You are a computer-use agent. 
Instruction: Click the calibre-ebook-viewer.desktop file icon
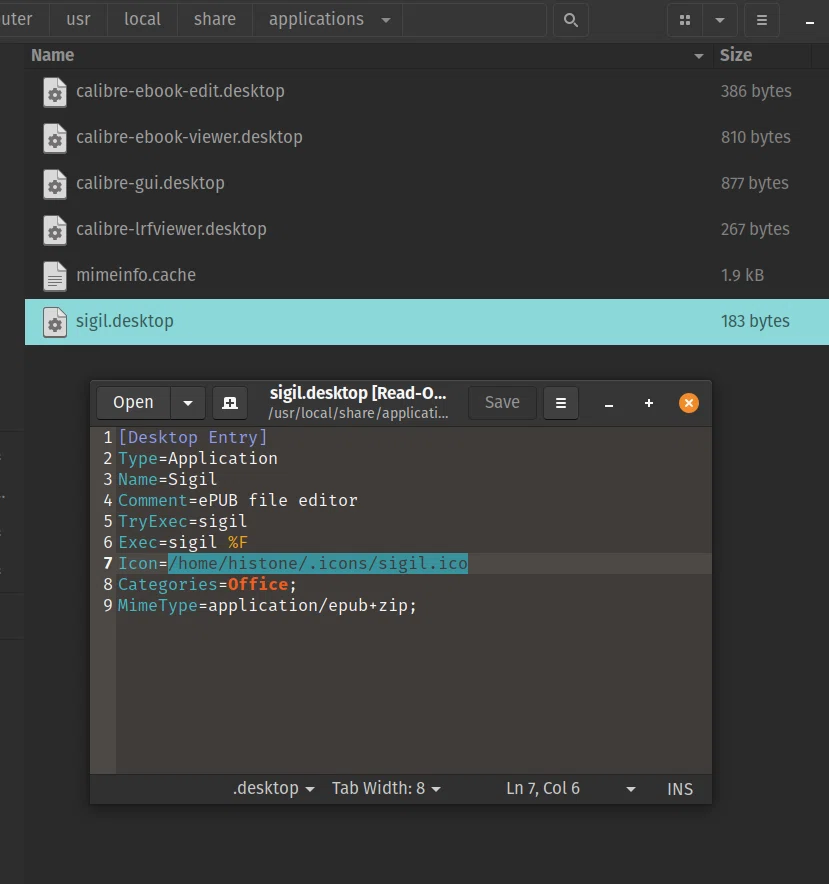(55, 138)
